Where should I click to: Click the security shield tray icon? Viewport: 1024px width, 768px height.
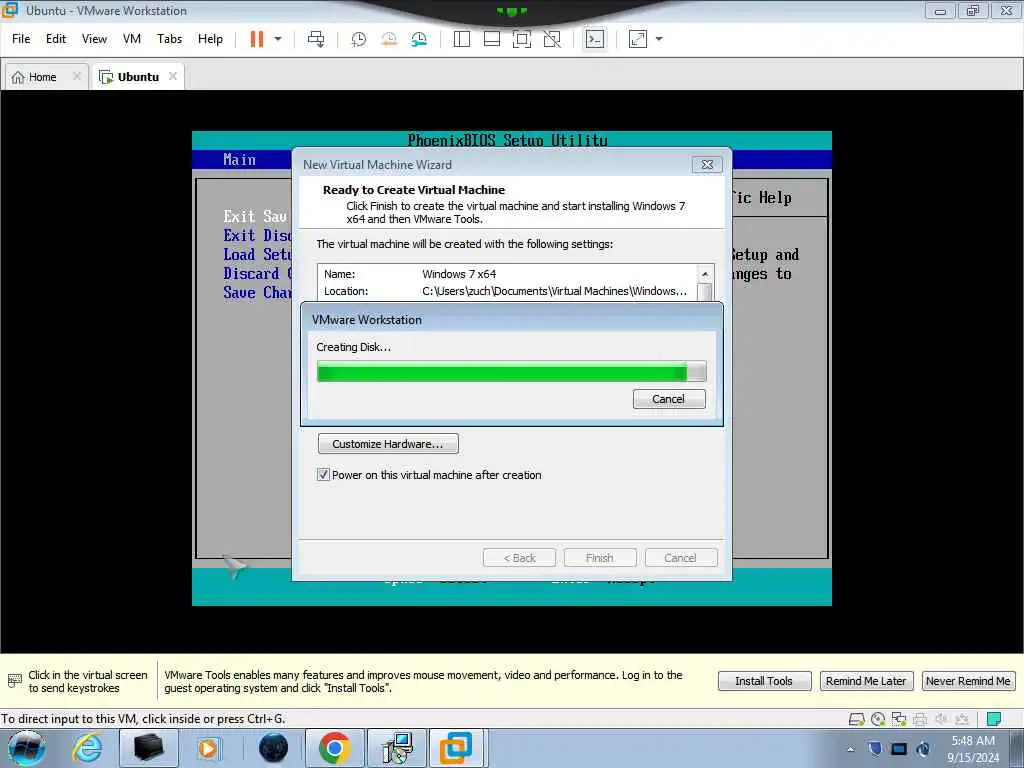[x=875, y=749]
